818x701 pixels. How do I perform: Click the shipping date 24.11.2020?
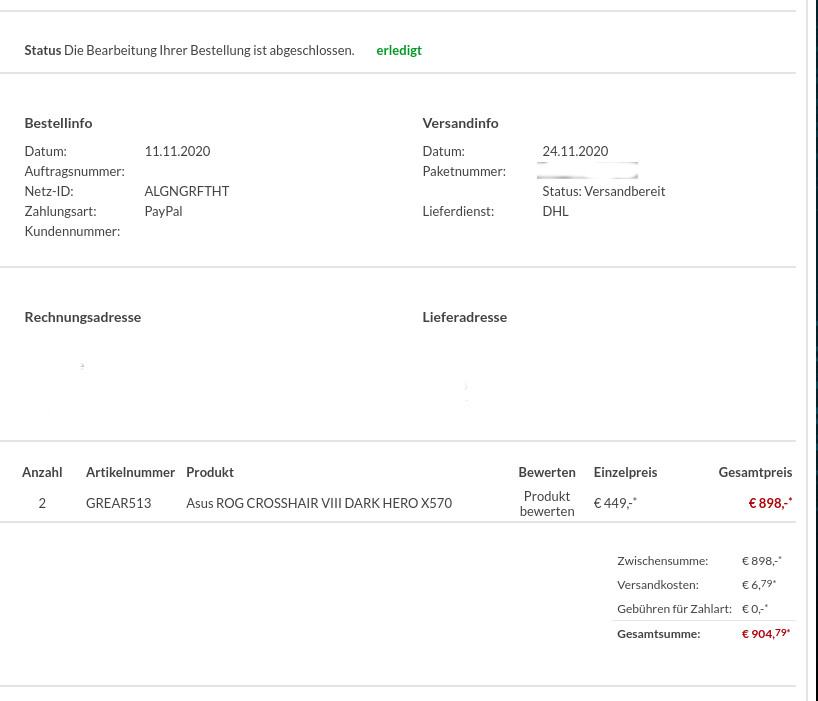[x=575, y=151]
